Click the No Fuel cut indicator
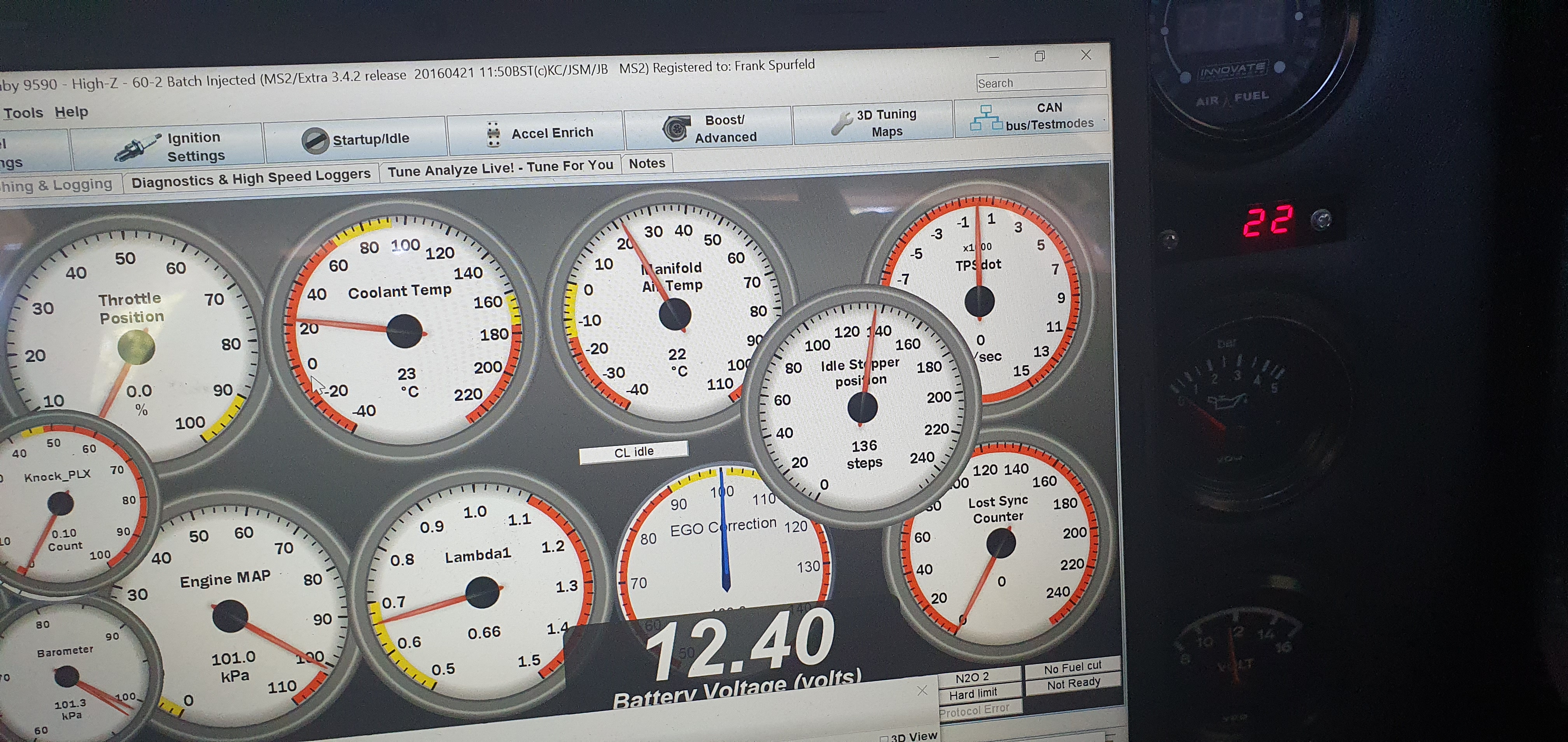The height and width of the screenshot is (742, 1568). click(1072, 668)
